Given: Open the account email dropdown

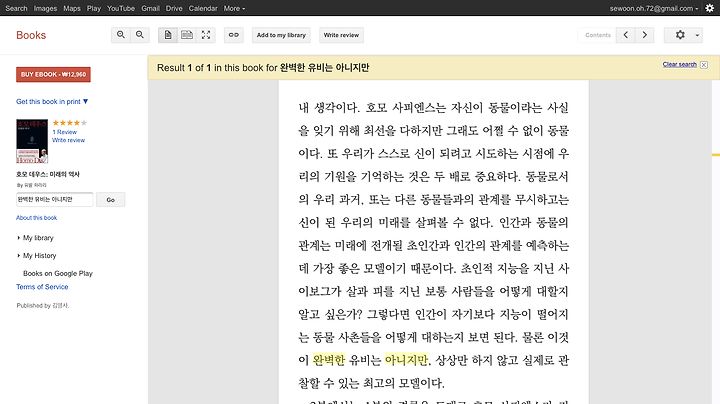Looking at the screenshot, I should point(654,8).
